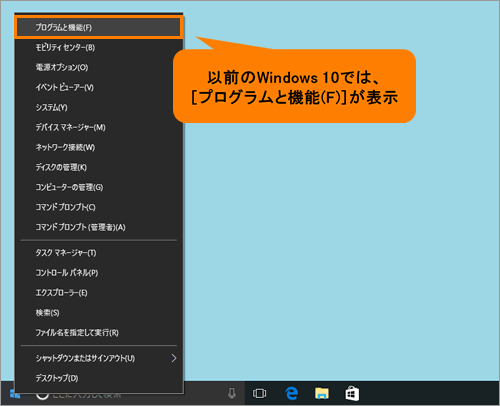Click システム(Y) menu item
The image size is (500, 406).
[x=99, y=107]
